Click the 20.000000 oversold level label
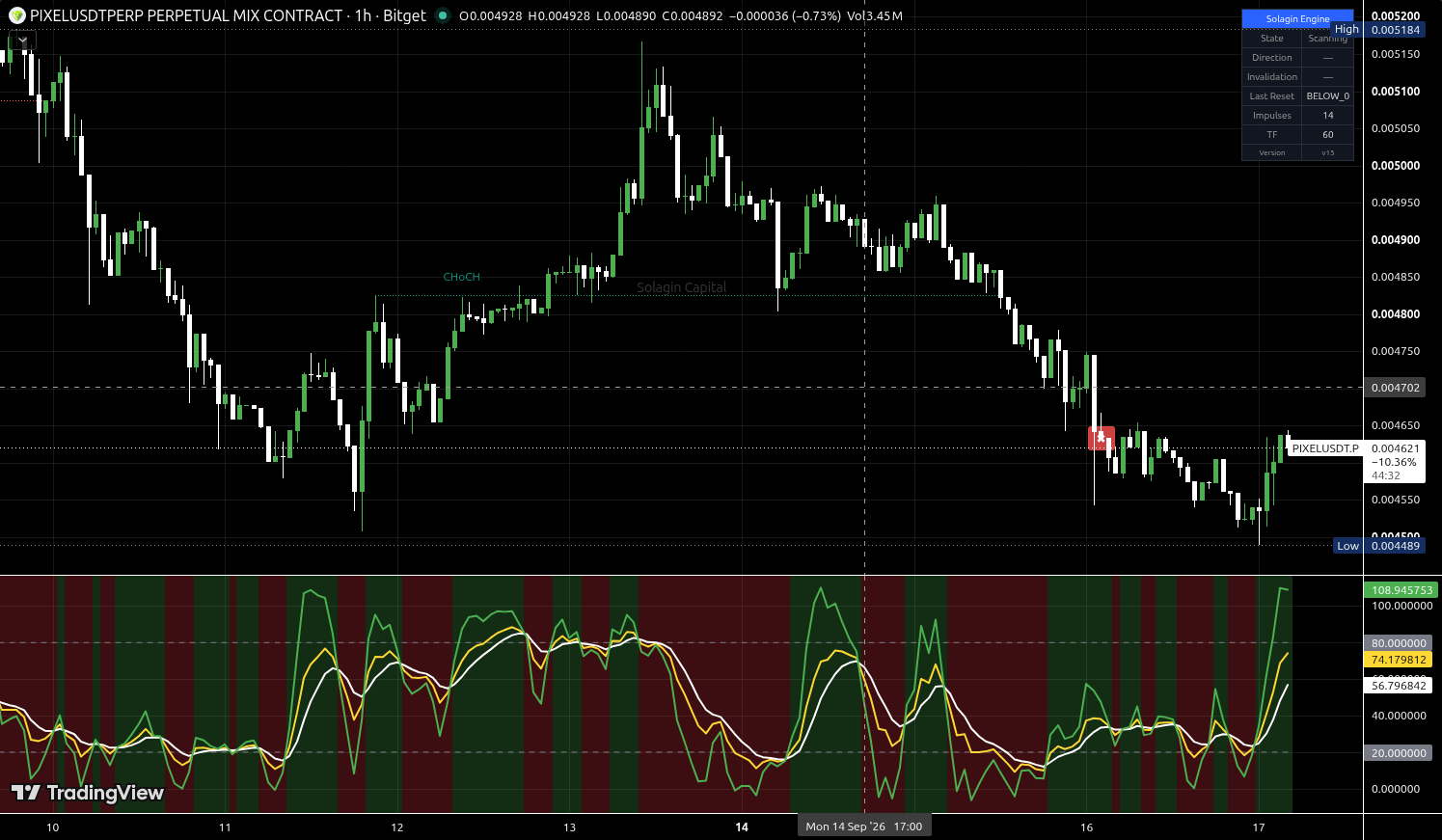This screenshot has width=1442, height=840. (x=1399, y=753)
